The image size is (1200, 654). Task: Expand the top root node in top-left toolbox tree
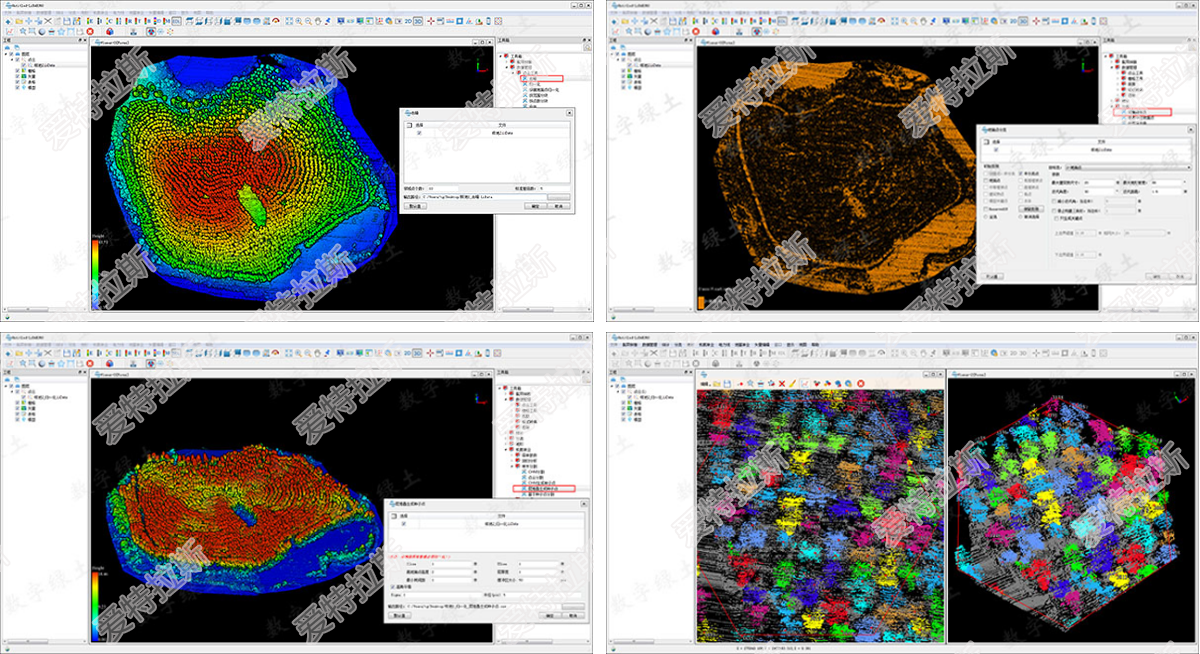tap(500, 54)
